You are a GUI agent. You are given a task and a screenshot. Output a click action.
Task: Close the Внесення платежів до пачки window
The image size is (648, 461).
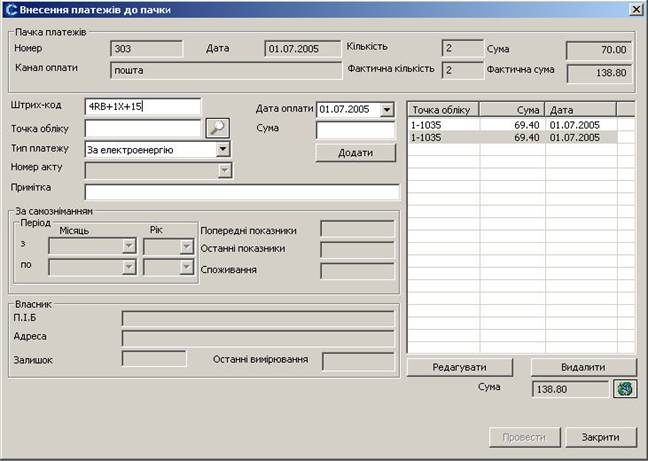point(636,10)
